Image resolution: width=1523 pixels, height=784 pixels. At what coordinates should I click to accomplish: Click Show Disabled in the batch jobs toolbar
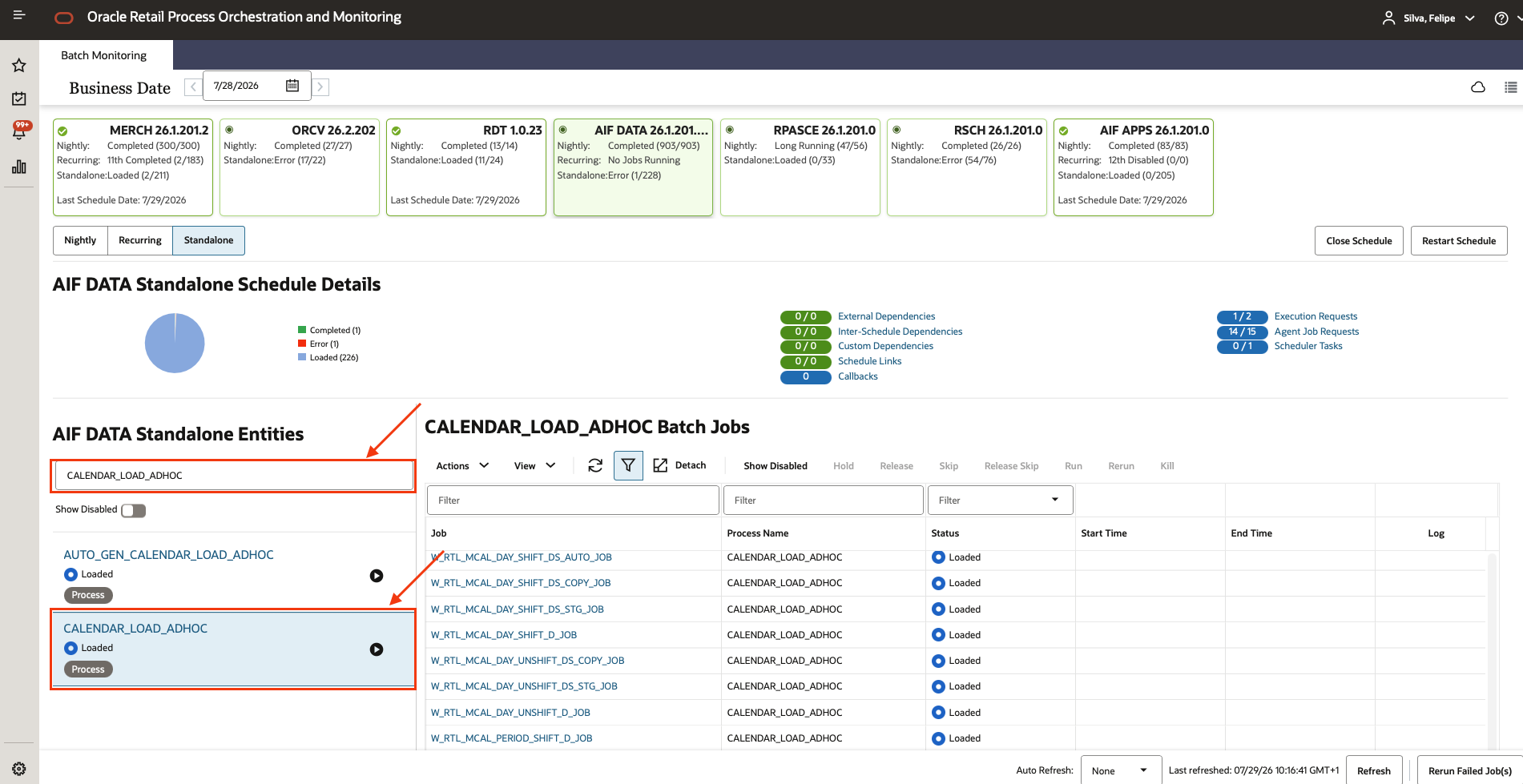775,466
